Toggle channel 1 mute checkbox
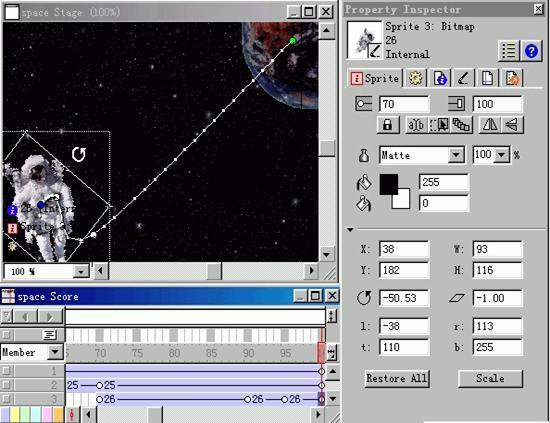Image resolution: width=550 pixels, height=423 pixels. click(x=6, y=371)
